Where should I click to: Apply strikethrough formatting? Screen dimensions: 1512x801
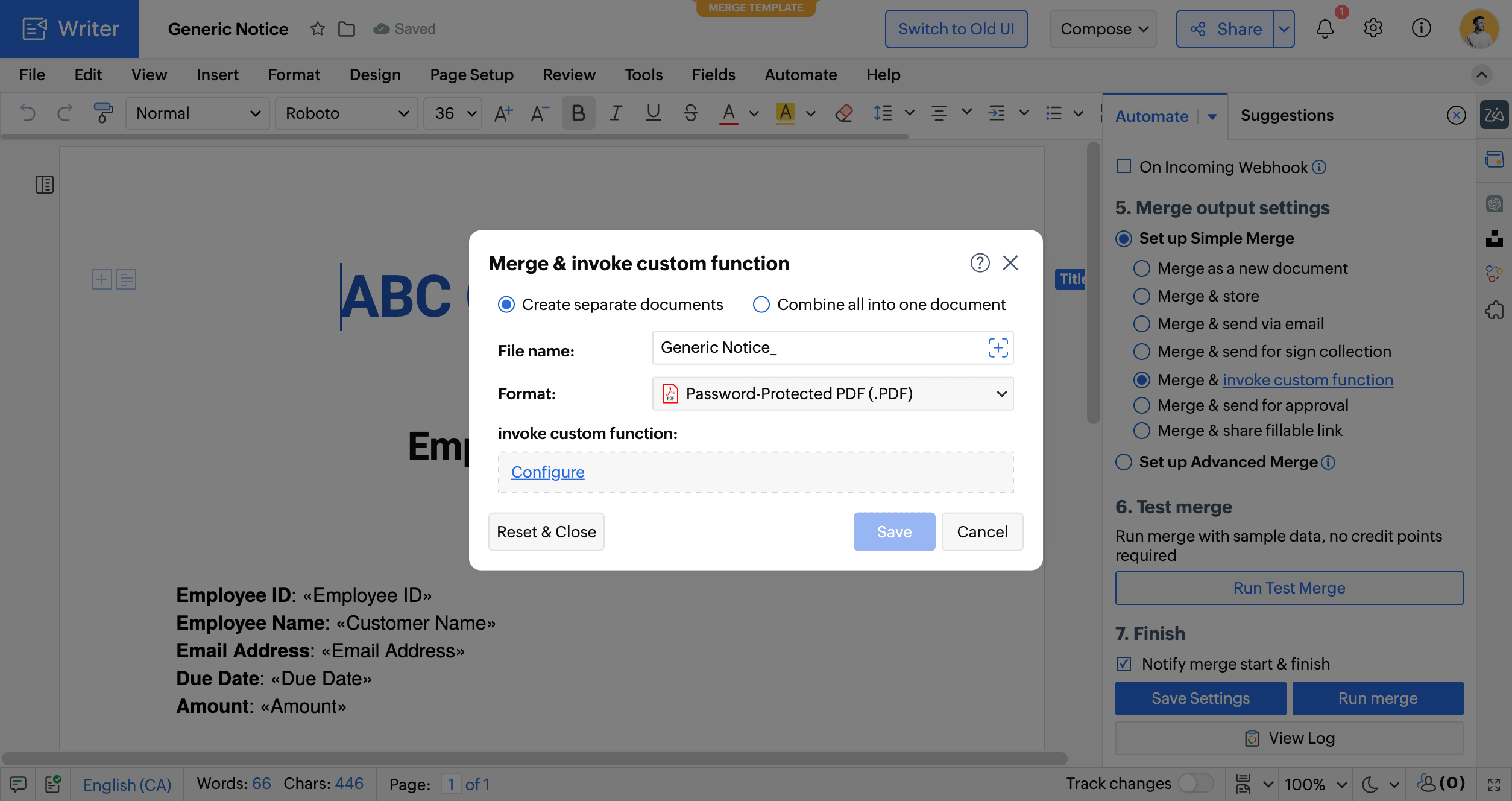(x=691, y=113)
